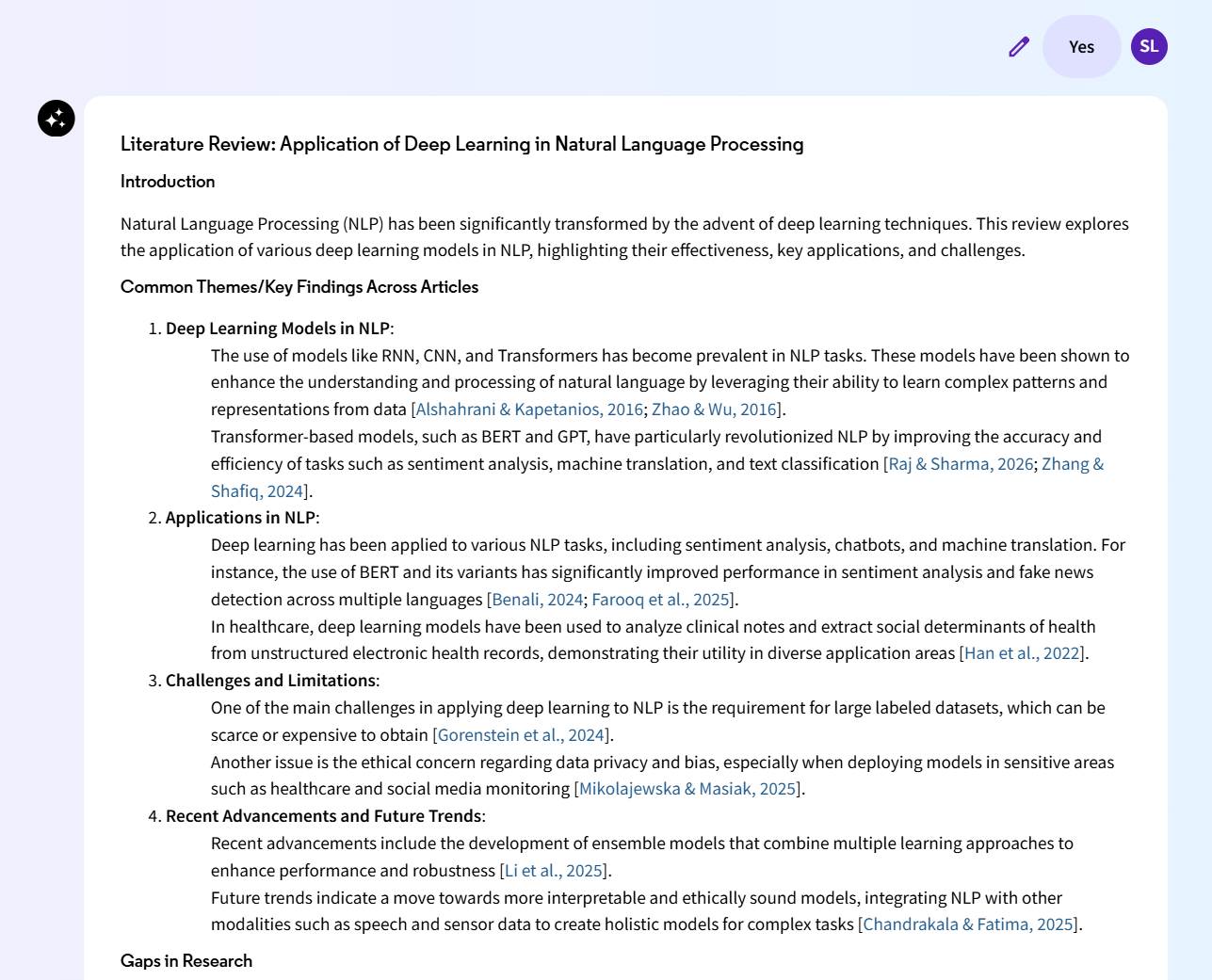
Task: Click the 'Gaps in Research' section heading
Action: [186, 961]
